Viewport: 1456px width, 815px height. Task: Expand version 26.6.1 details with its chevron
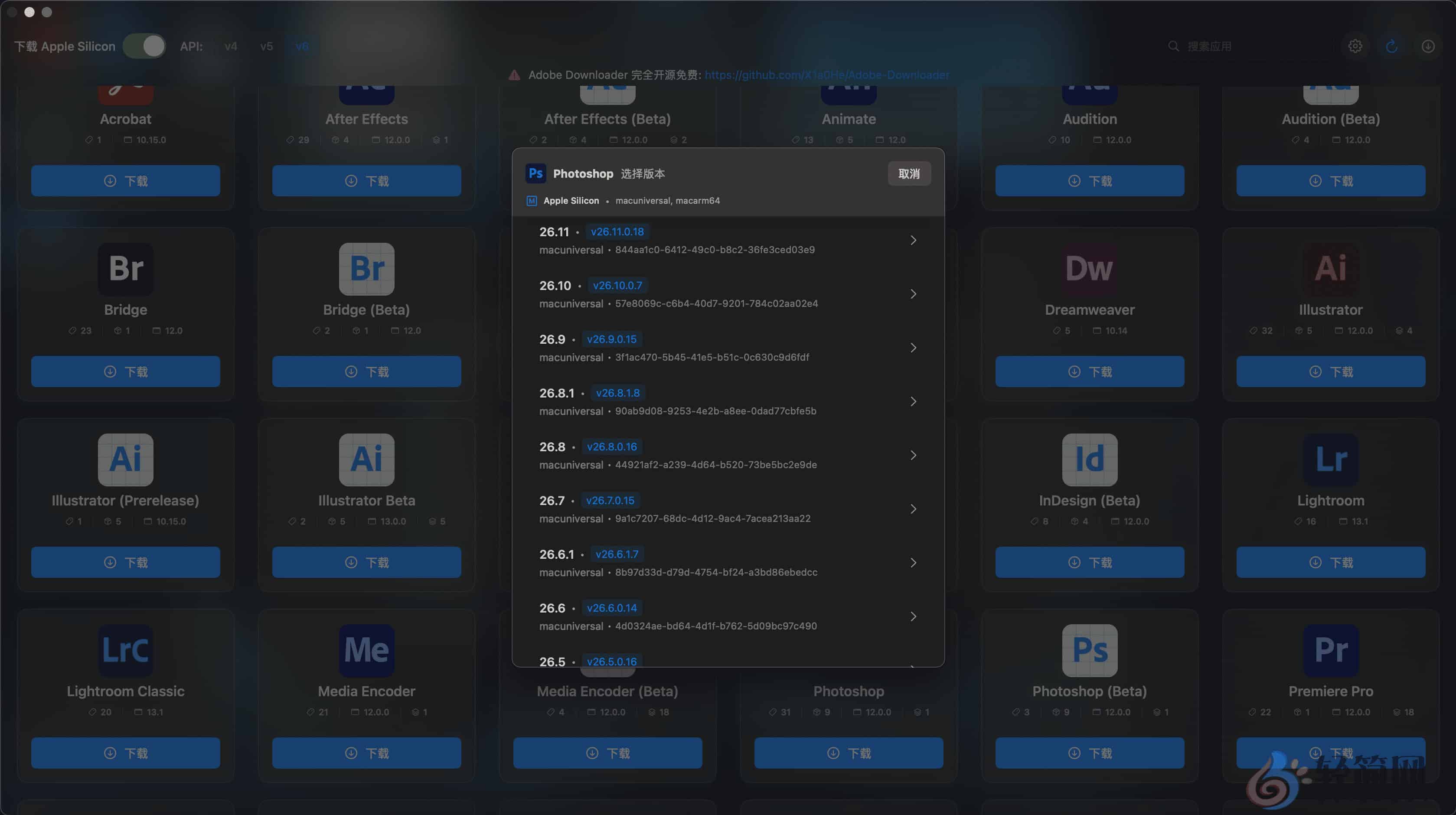click(914, 562)
